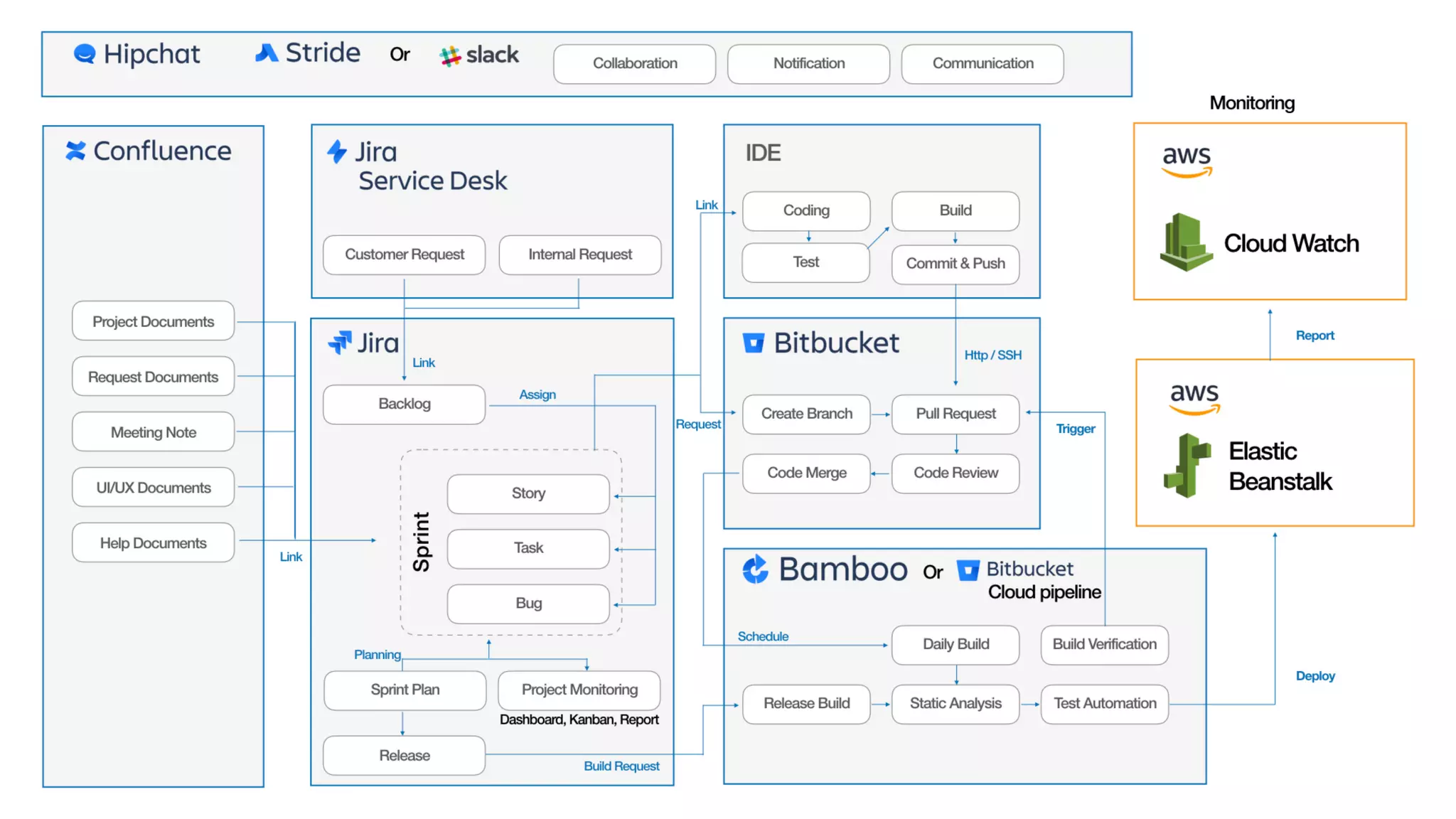The image size is (1456, 819).
Task: Click the Pull Request box
Action: [x=955, y=414]
